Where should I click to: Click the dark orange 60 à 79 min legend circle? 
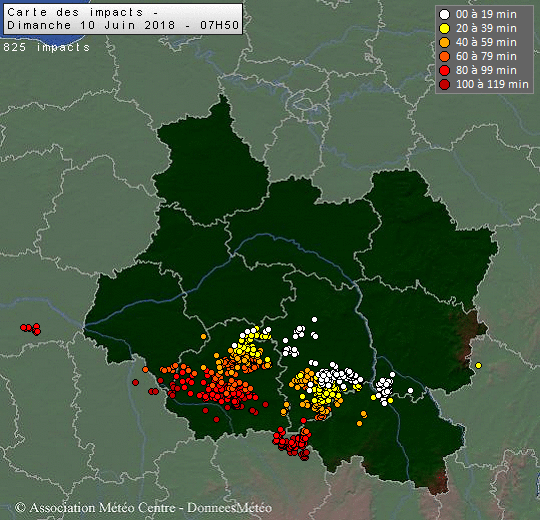(445, 56)
